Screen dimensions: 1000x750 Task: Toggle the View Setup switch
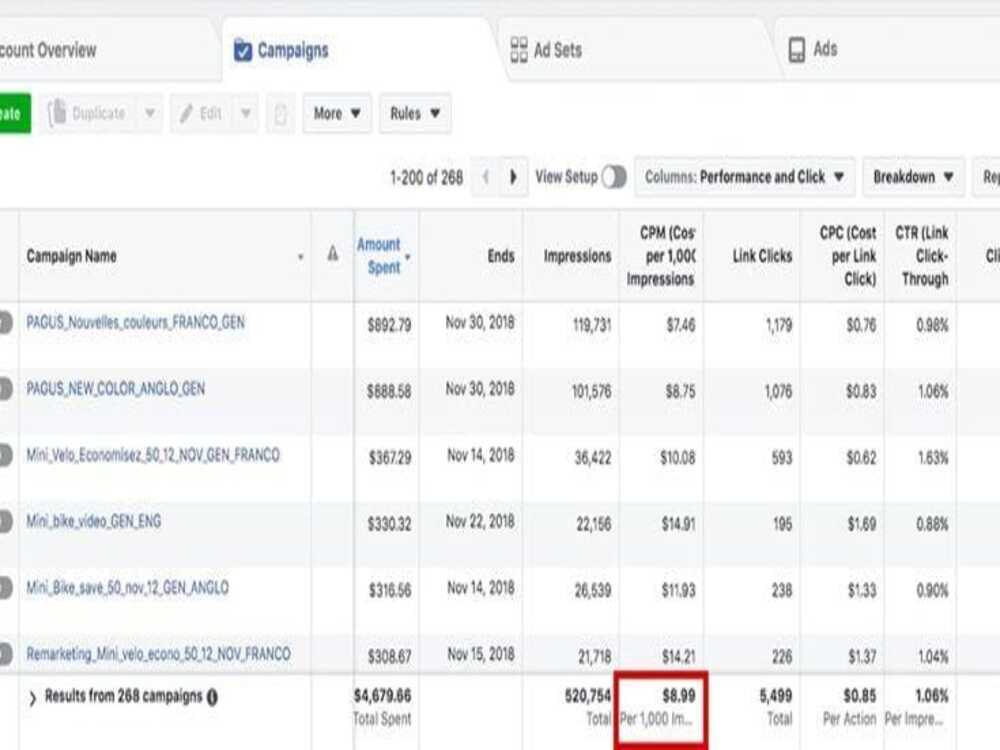[x=614, y=177]
